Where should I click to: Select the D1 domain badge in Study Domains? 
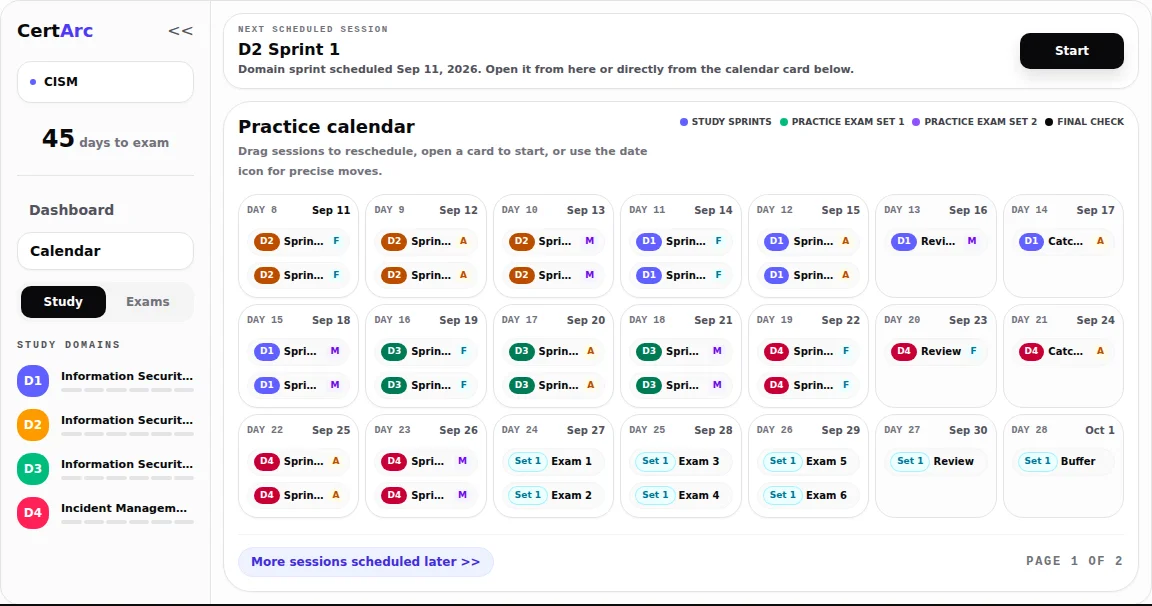(x=33, y=380)
